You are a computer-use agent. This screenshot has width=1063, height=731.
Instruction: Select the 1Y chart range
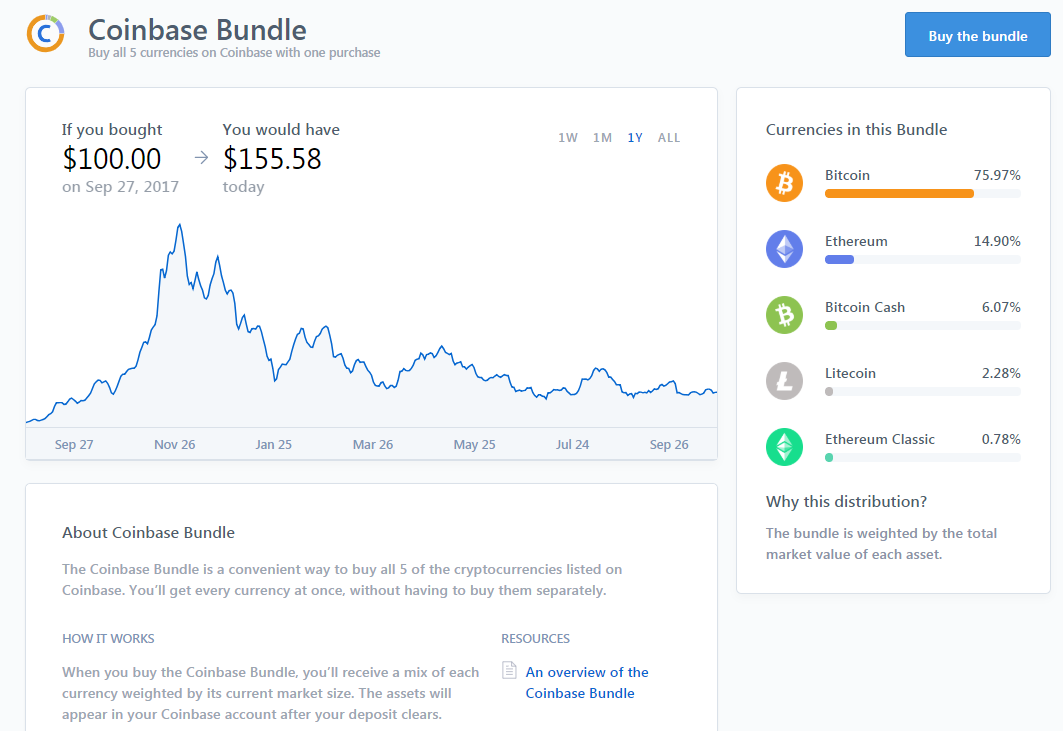pos(635,138)
